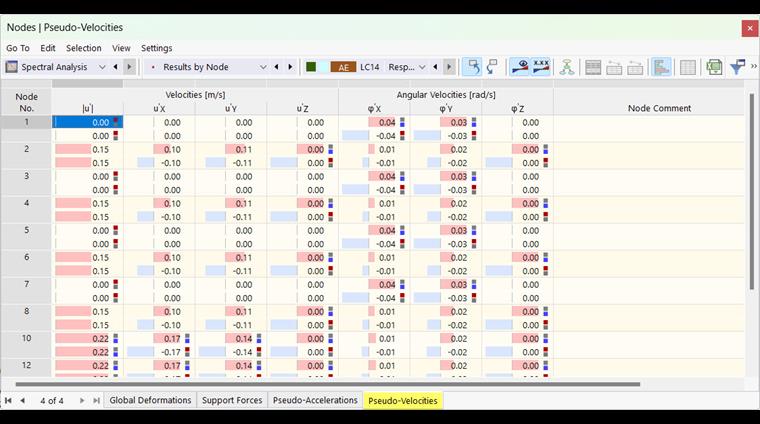Click the first grayed table export icon
The width and height of the screenshot is (760, 424).
(614, 67)
